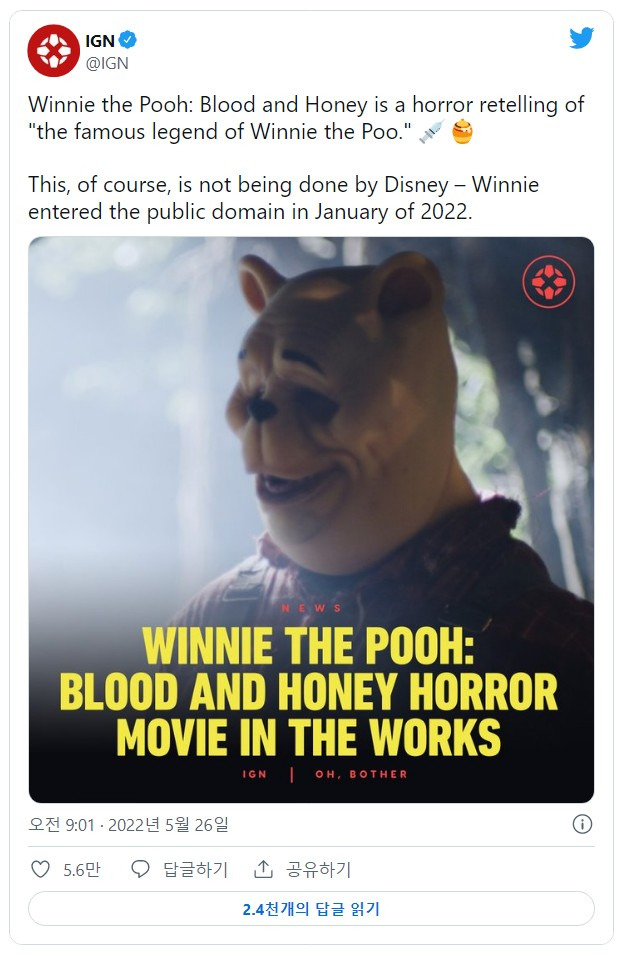Click the blue verified badge
The width and height of the screenshot is (622, 956).
click(x=129, y=41)
